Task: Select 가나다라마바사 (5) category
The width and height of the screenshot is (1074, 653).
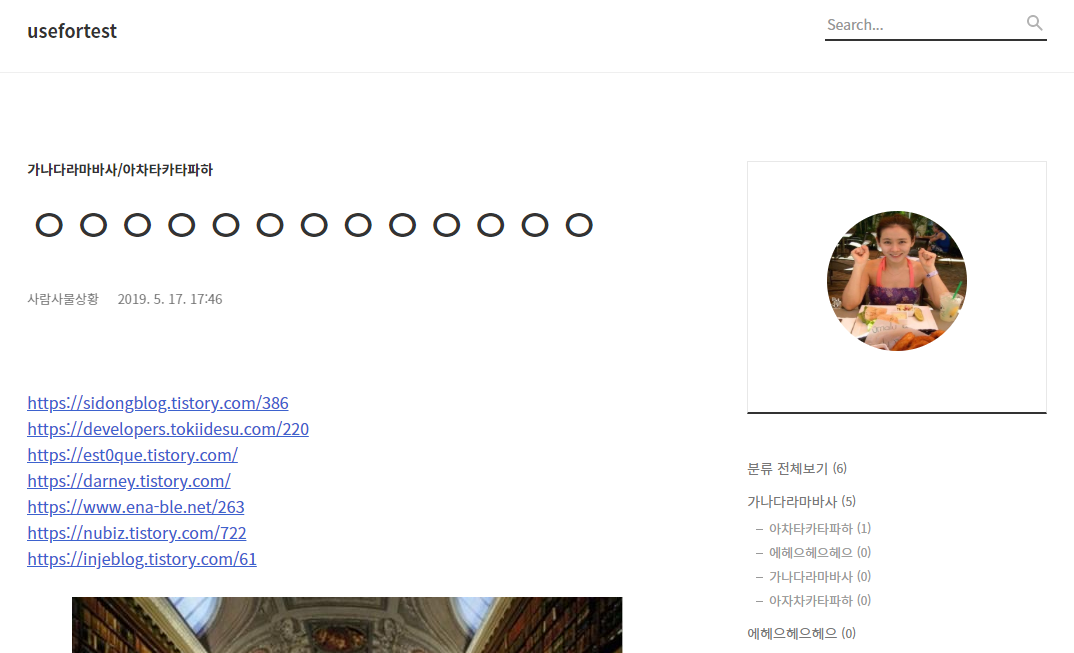Action: point(801,502)
